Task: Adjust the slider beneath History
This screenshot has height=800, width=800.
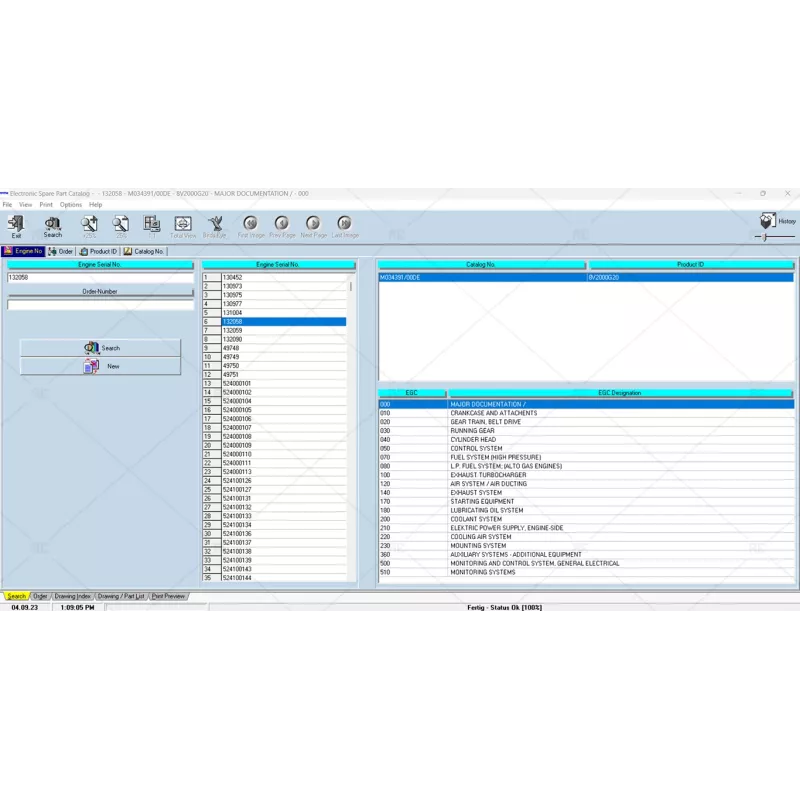Action: click(x=766, y=237)
